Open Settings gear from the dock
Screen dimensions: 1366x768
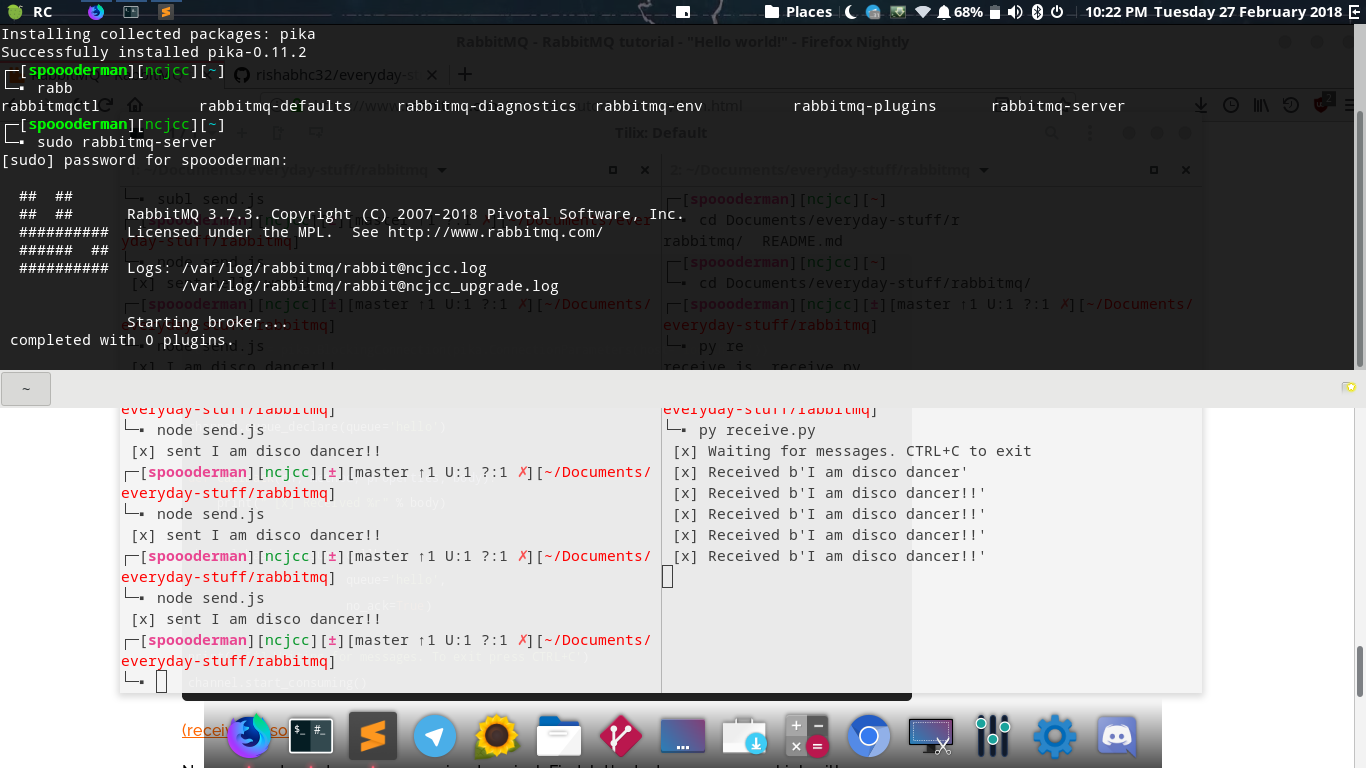click(x=1054, y=738)
